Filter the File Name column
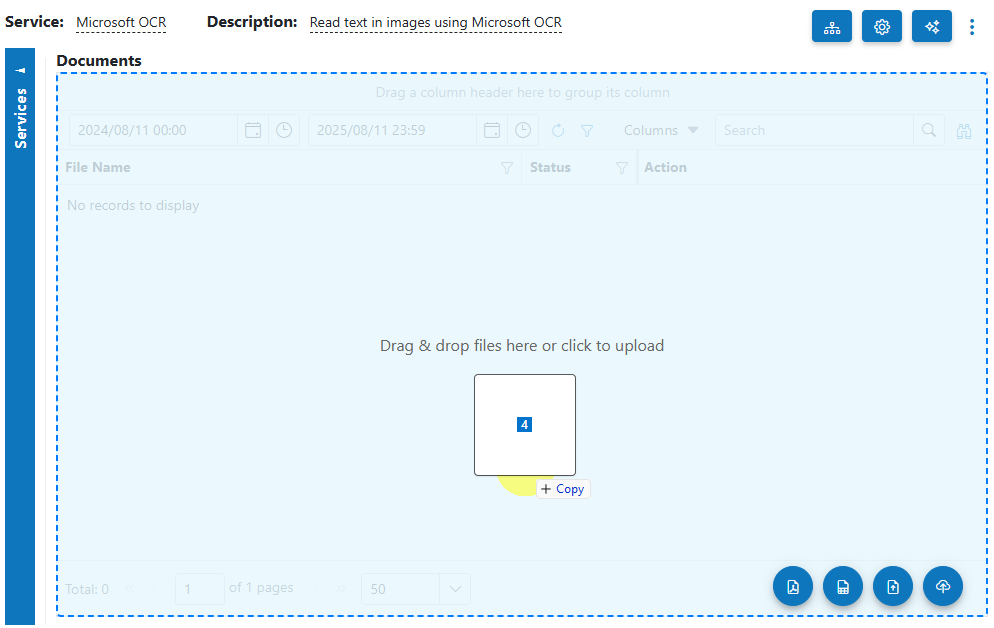Image resolution: width=994 pixels, height=628 pixels. coord(507,168)
